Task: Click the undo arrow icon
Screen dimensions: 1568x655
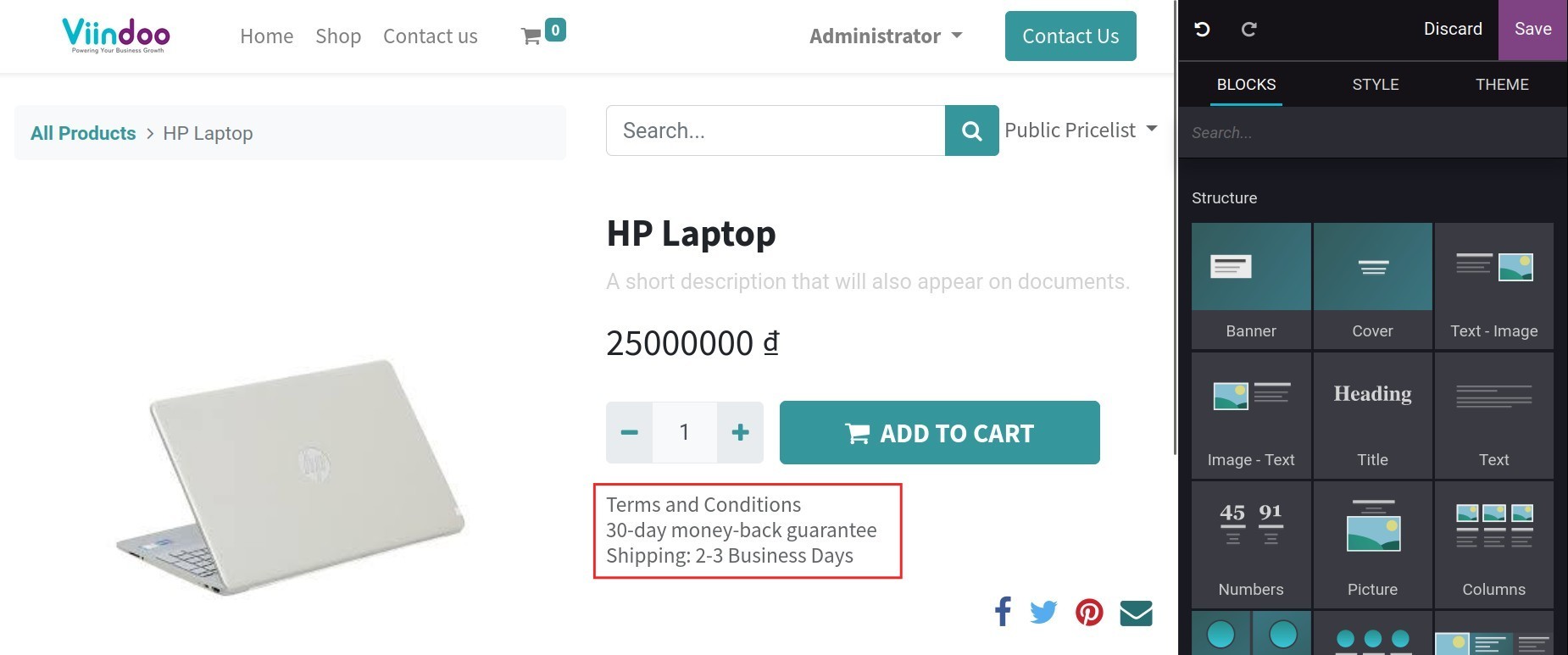Action: (x=1202, y=30)
